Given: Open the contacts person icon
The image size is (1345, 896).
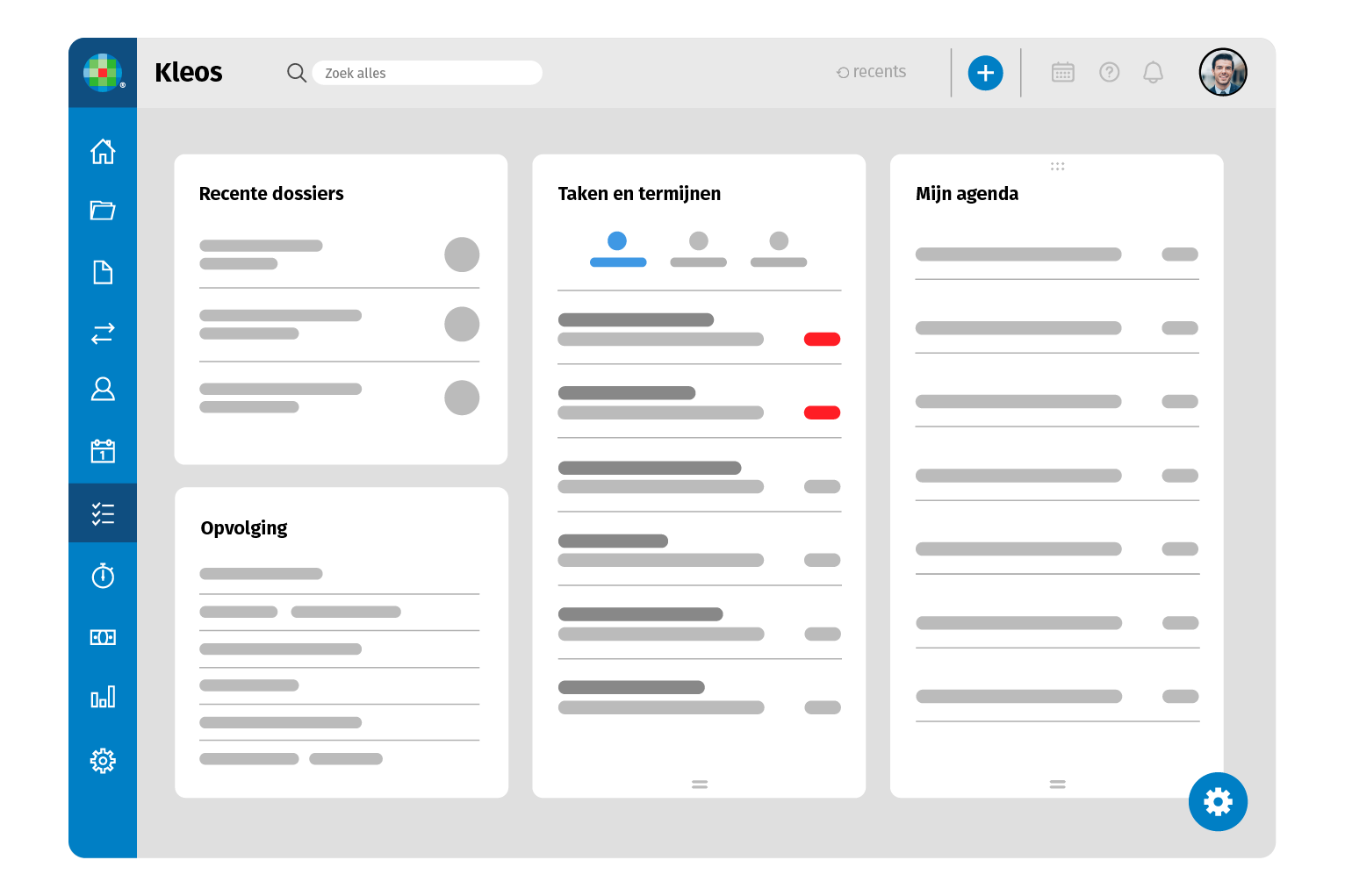Looking at the screenshot, I should (x=103, y=389).
